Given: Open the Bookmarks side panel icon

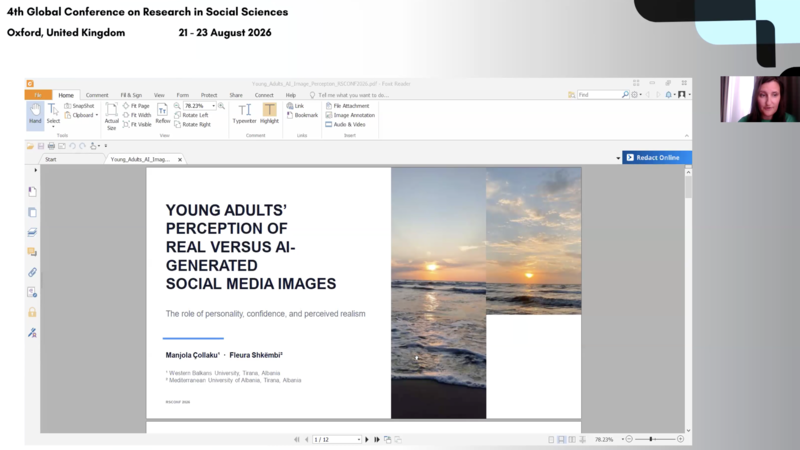Looking at the screenshot, I should click(32, 191).
